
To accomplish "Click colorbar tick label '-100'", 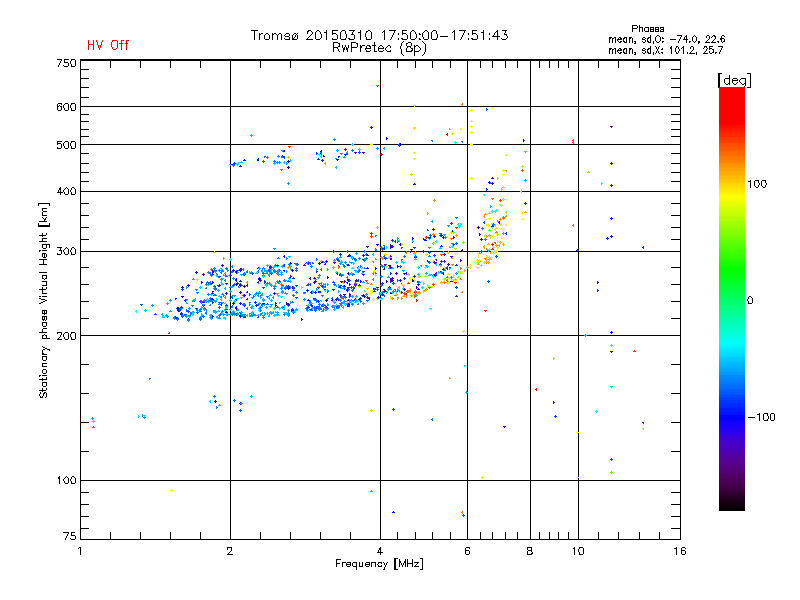I will (761, 417).
